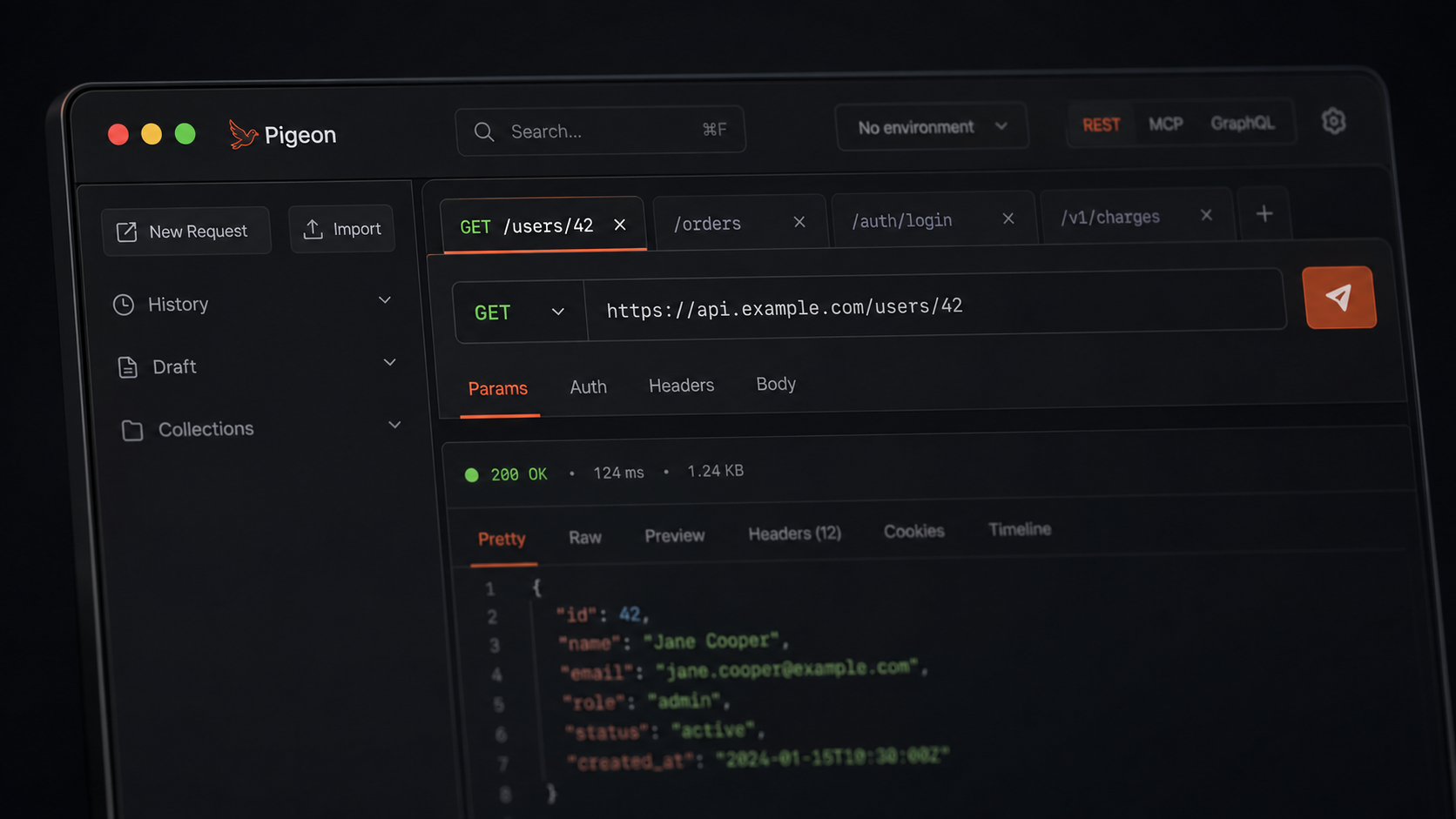Screen dimensions: 1456x819
Task: Close the /v1/charges tab
Action: point(1206,215)
